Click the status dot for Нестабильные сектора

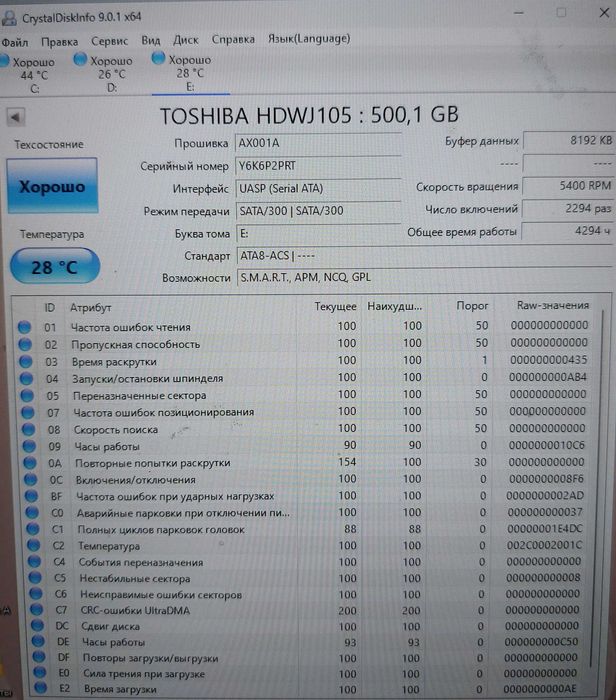pyautogui.click(x=35, y=578)
